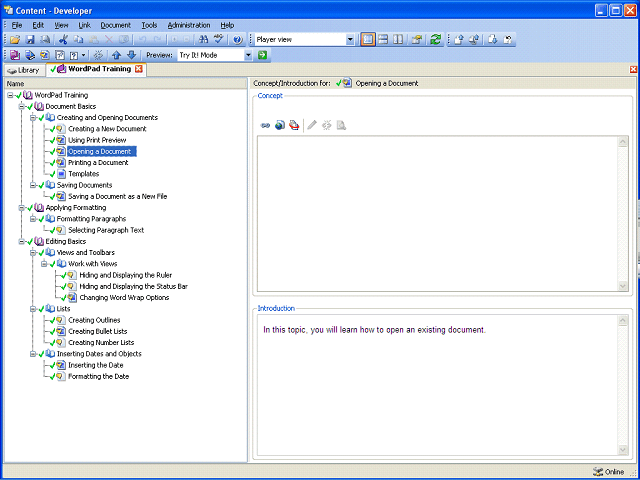
Task: Click the second icon in bottom toolbar
Action: point(30,55)
